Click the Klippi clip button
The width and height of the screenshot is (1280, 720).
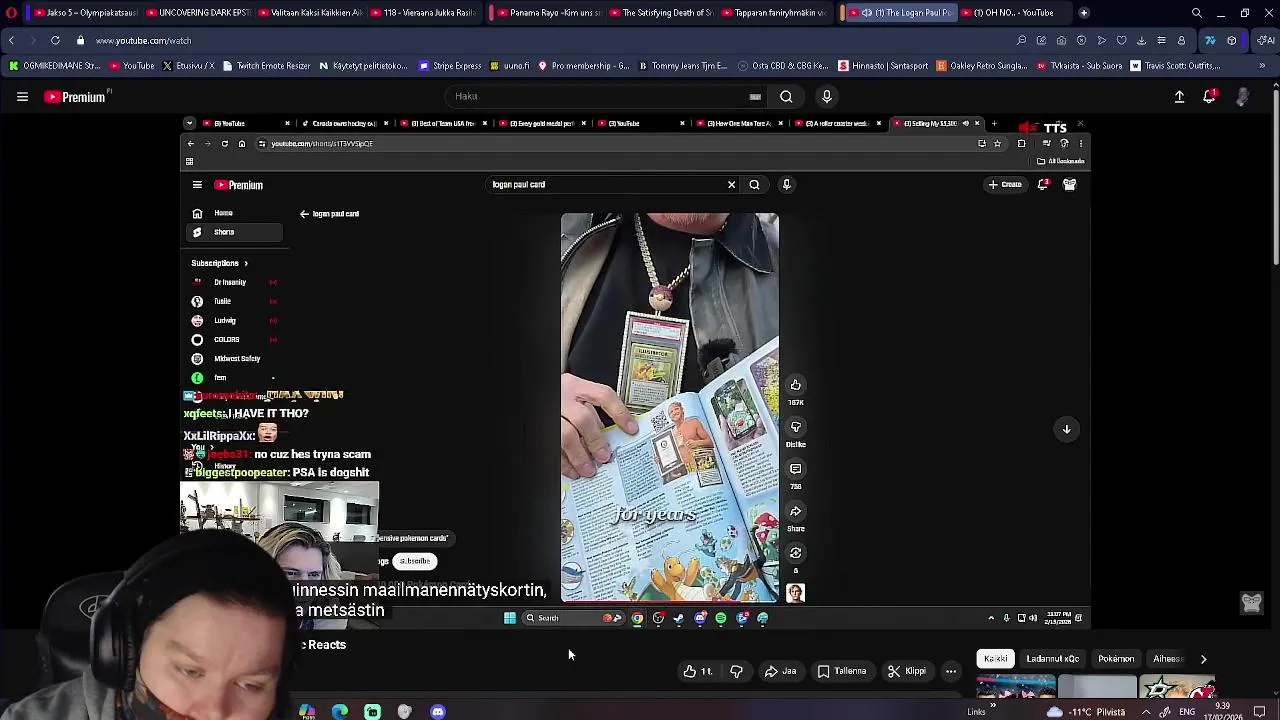(x=907, y=671)
